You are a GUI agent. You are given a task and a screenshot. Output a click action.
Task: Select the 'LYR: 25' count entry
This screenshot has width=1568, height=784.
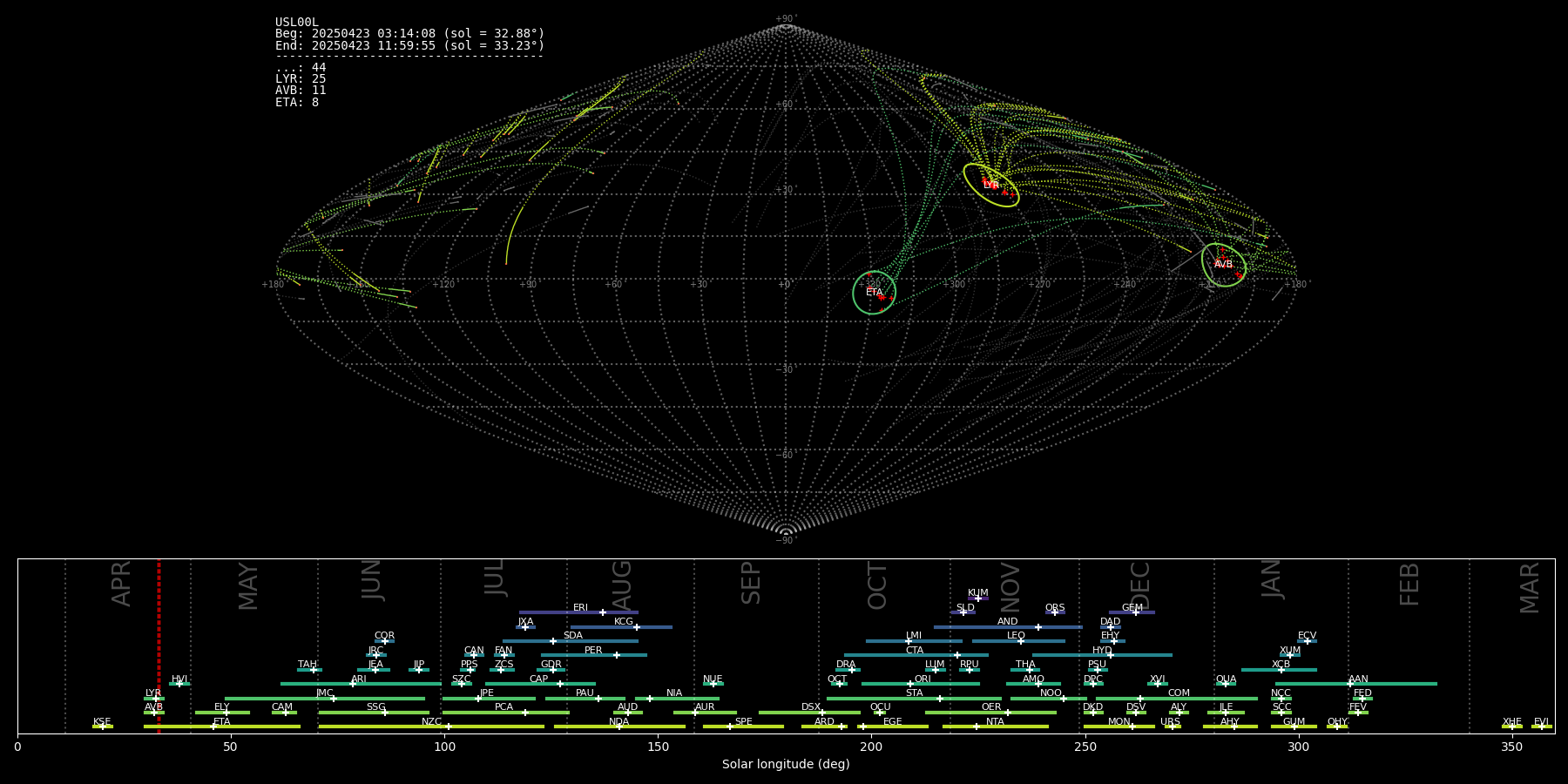point(301,79)
